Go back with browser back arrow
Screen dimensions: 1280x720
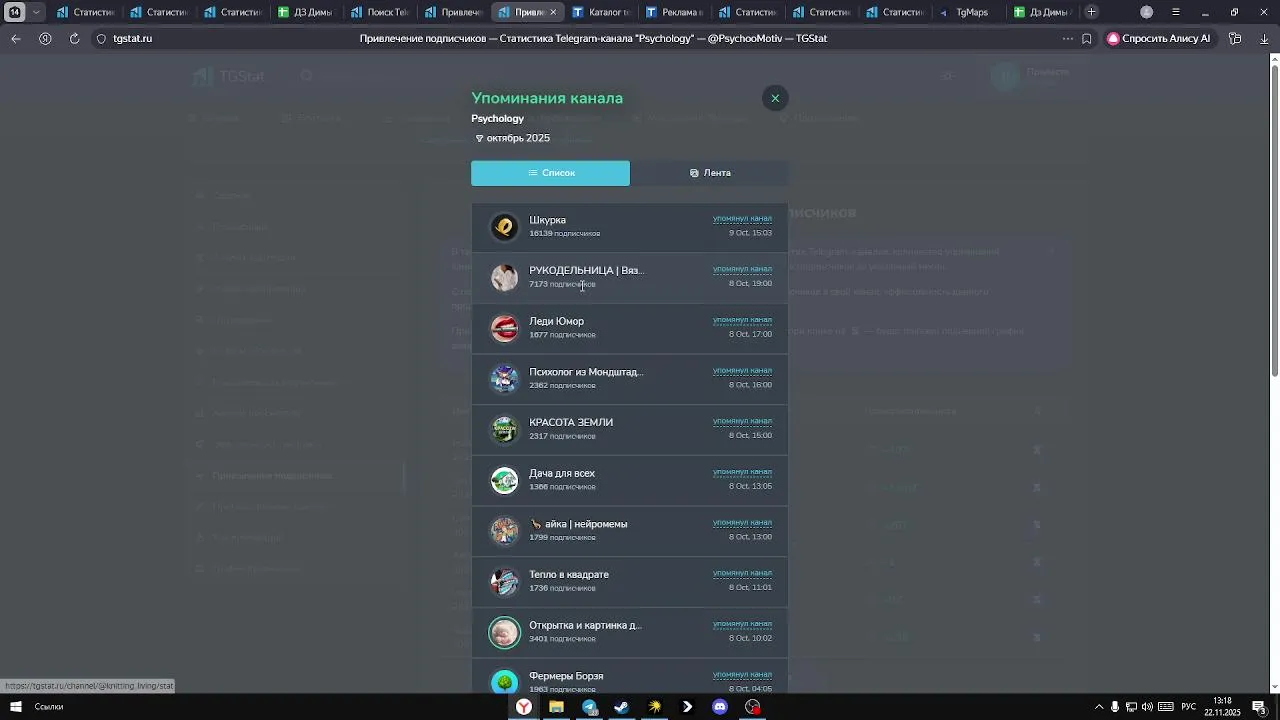[x=16, y=38]
